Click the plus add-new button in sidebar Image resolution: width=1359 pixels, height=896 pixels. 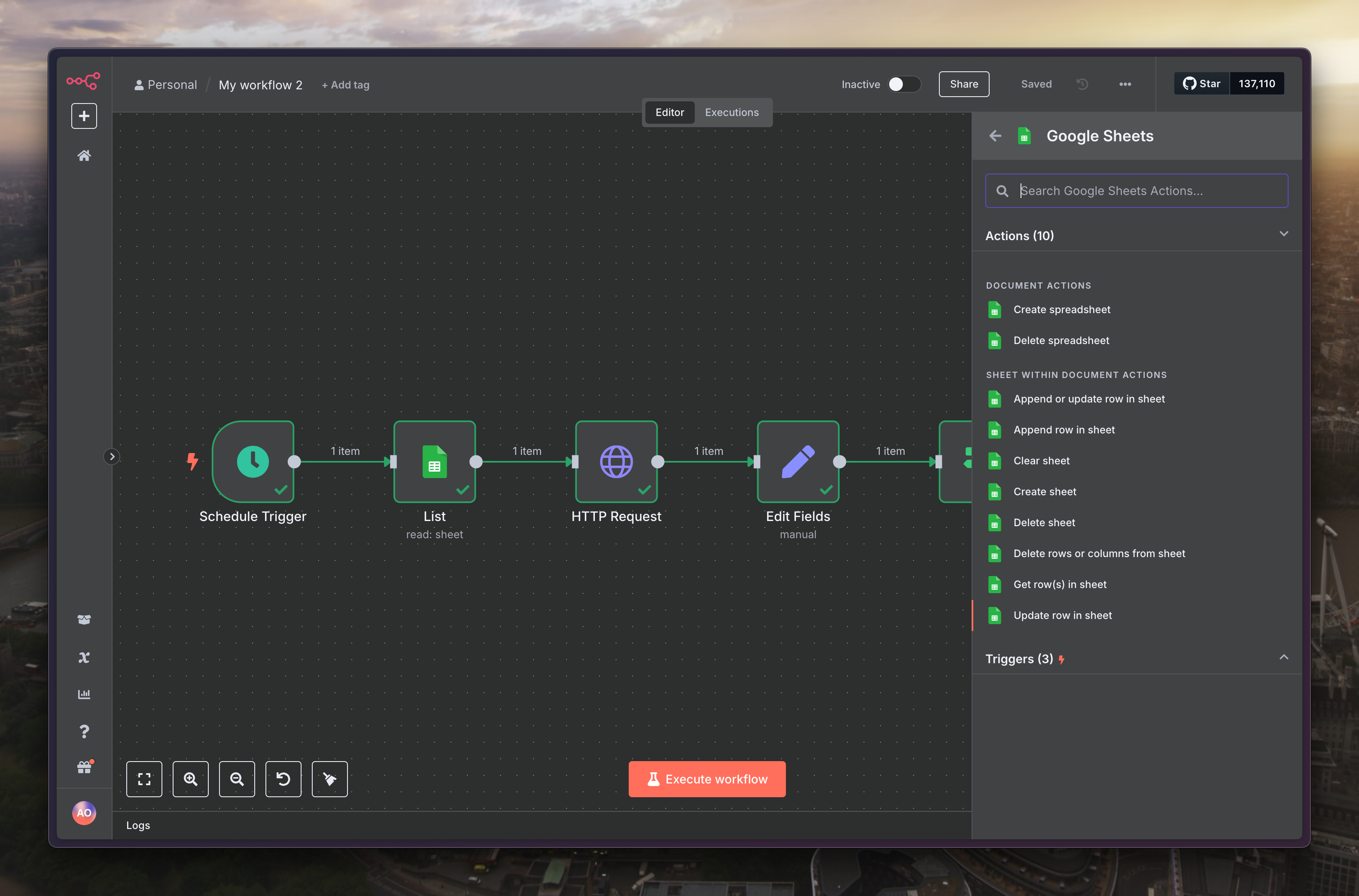[84, 116]
